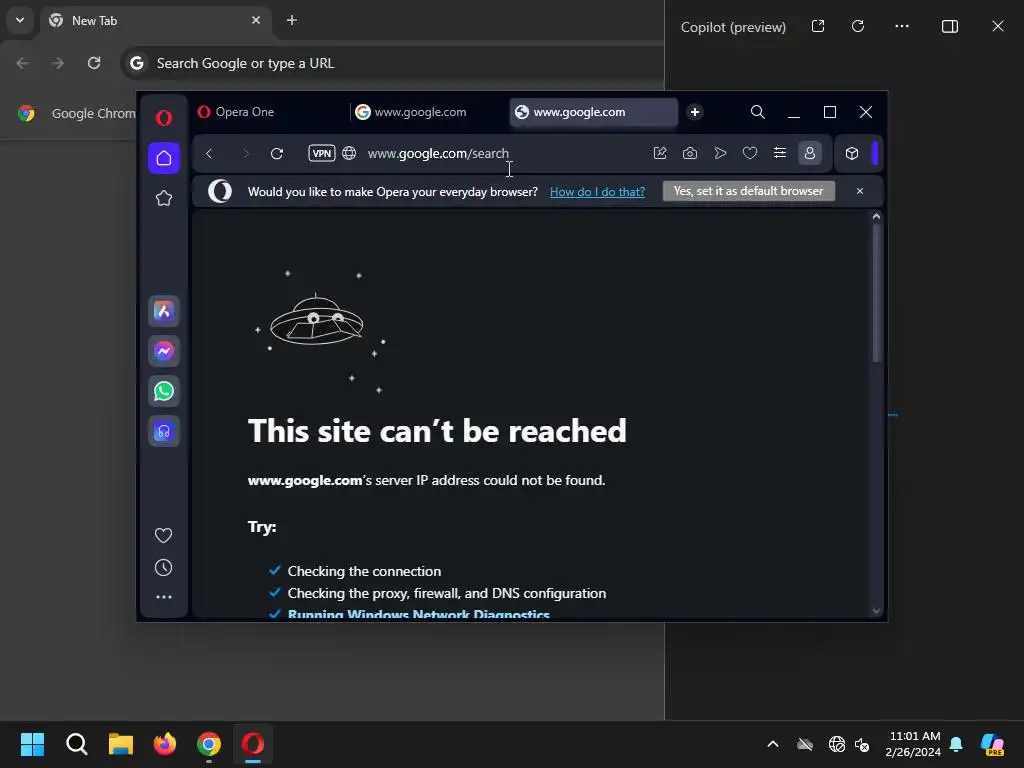This screenshot has width=1024, height=768.
Task: Open Opera easy setup sliders icon
Action: [x=780, y=153]
